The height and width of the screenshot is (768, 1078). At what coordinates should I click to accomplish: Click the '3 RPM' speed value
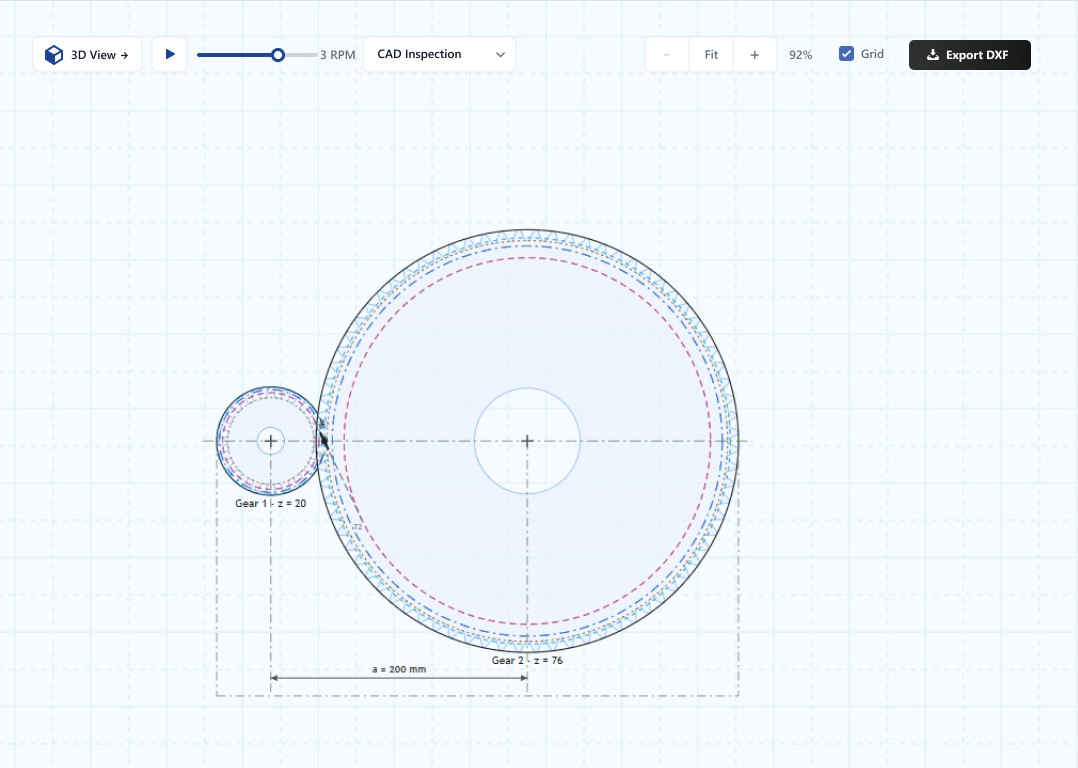click(338, 55)
